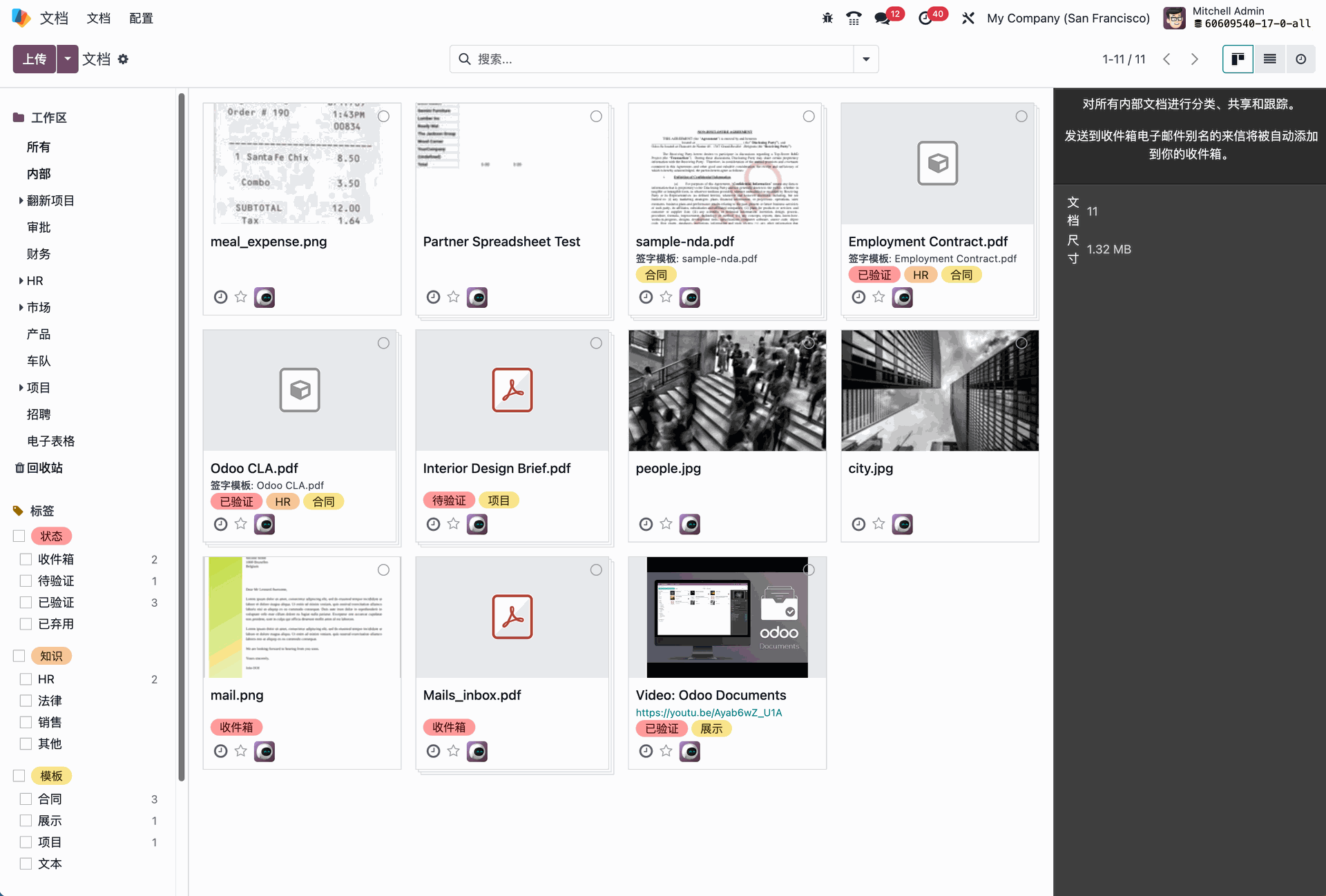The width and height of the screenshot is (1326, 896).
Task: Expand the 翻新项目 workspace folder
Action: coord(21,201)
